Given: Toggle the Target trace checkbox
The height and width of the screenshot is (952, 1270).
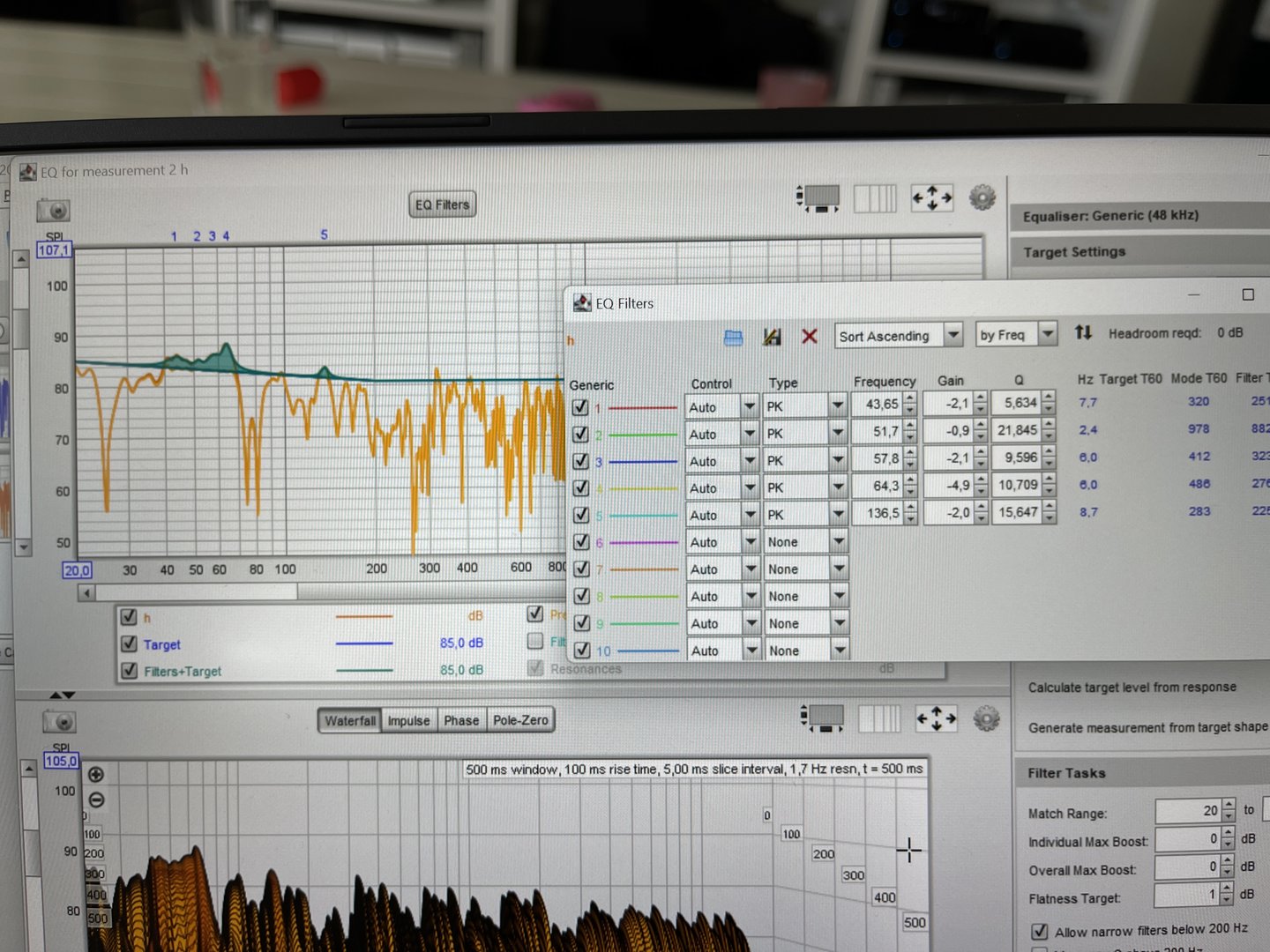Looking at the screenshot, I should pos(130,643).
